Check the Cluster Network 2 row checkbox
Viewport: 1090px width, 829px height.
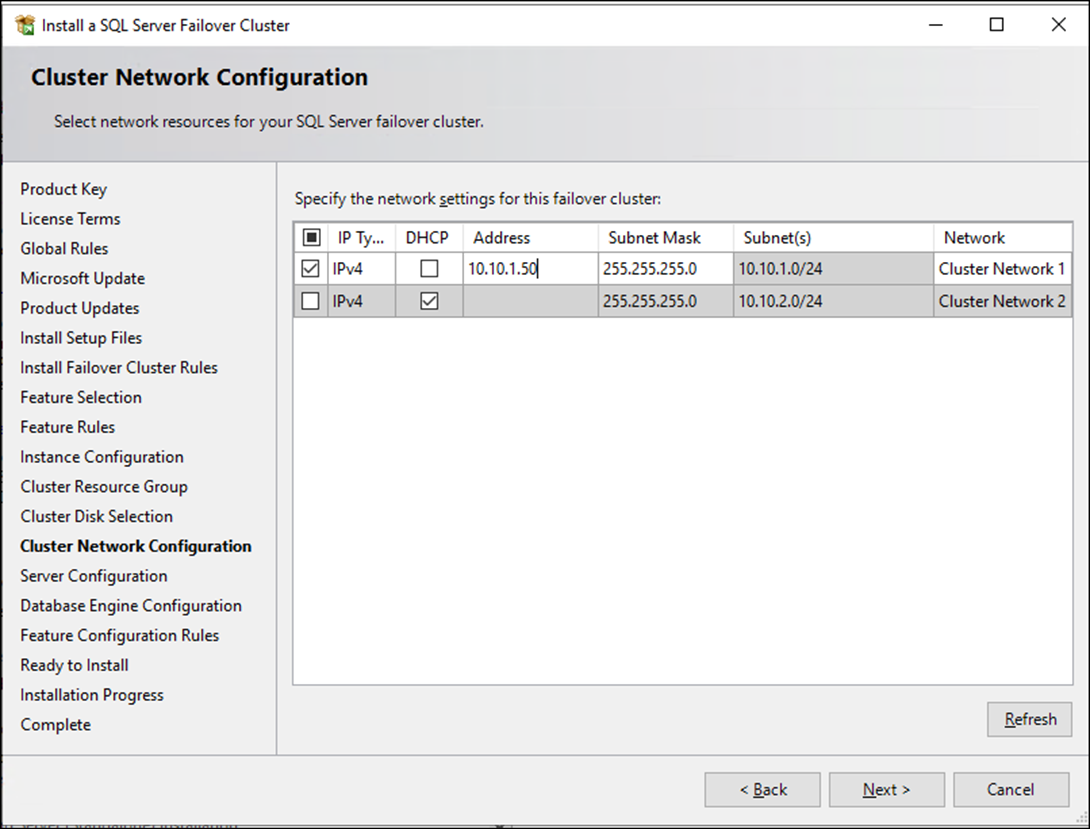click(x=310, y=301)
